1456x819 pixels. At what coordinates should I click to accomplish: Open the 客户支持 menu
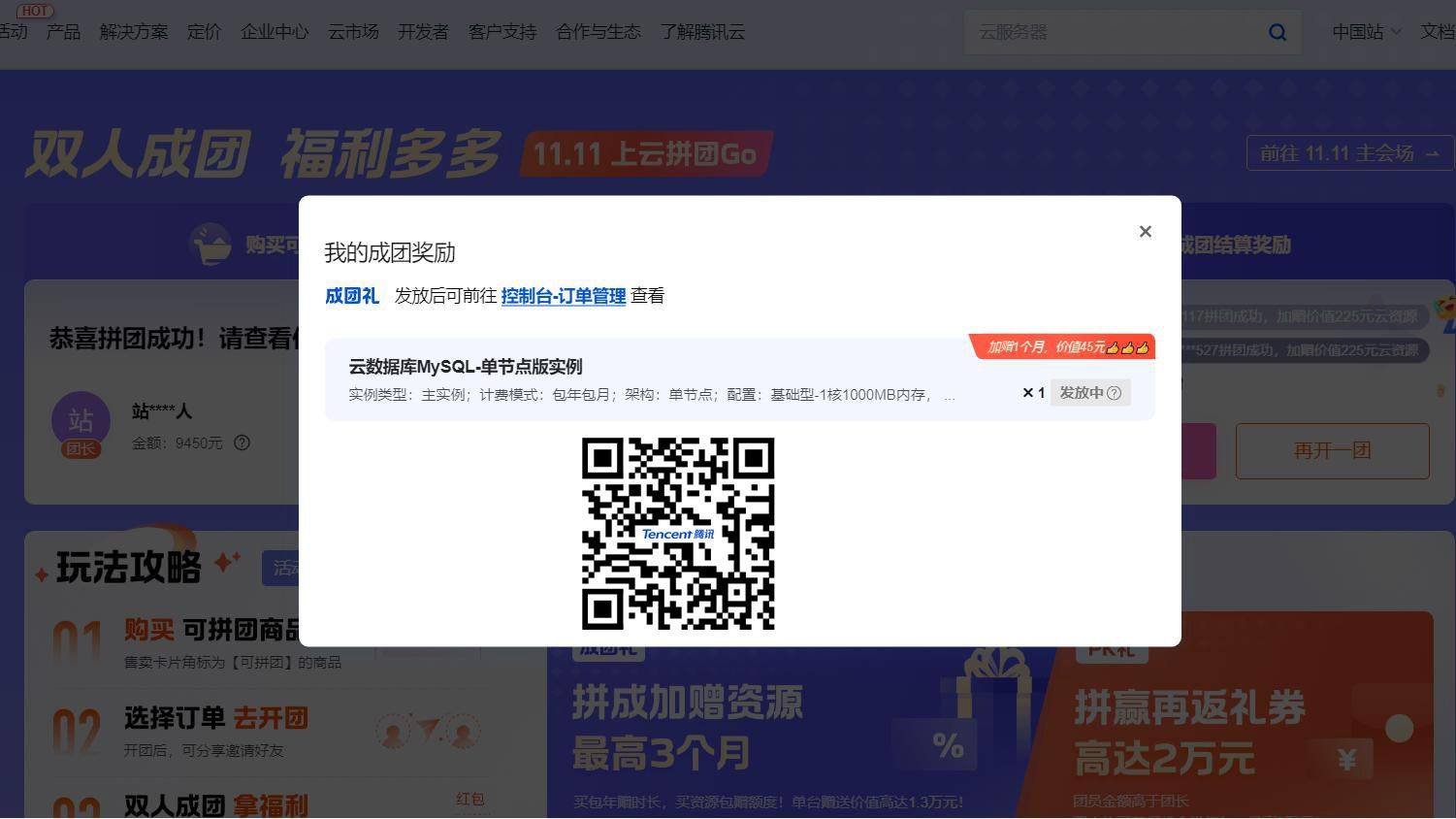[x=502, y=32]
